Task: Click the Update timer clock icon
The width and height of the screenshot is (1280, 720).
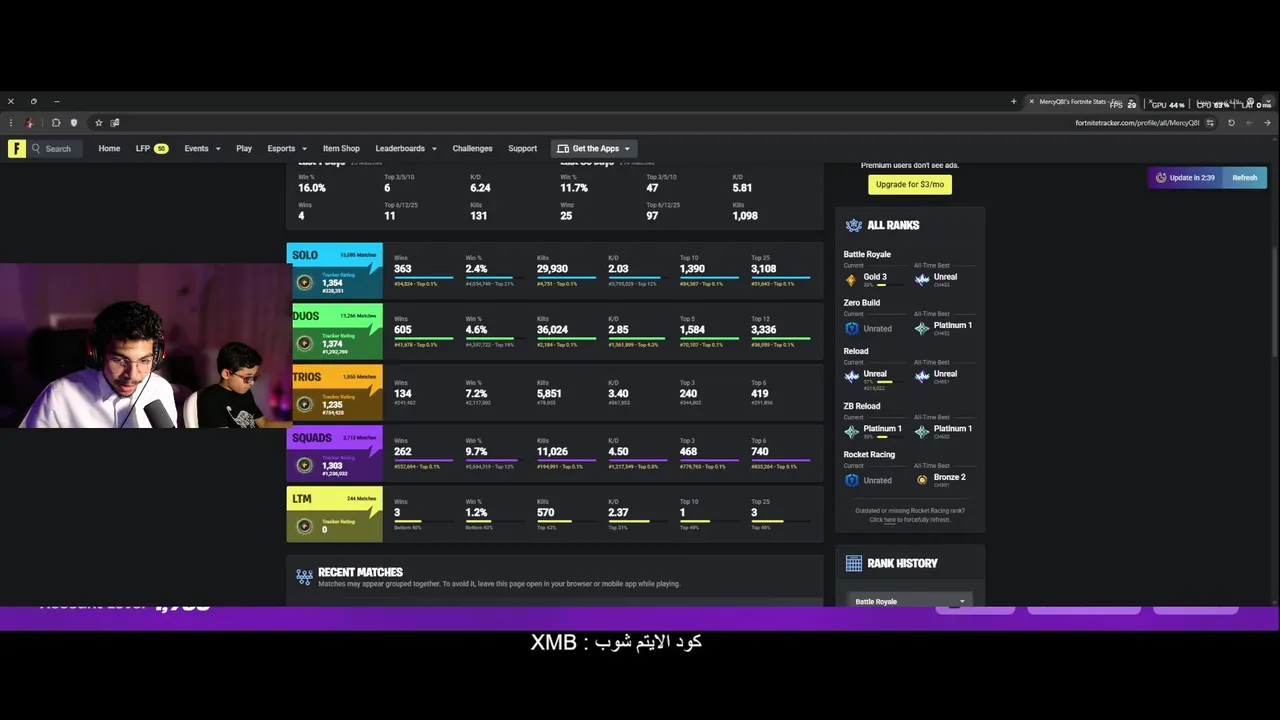Action: 1161,178
